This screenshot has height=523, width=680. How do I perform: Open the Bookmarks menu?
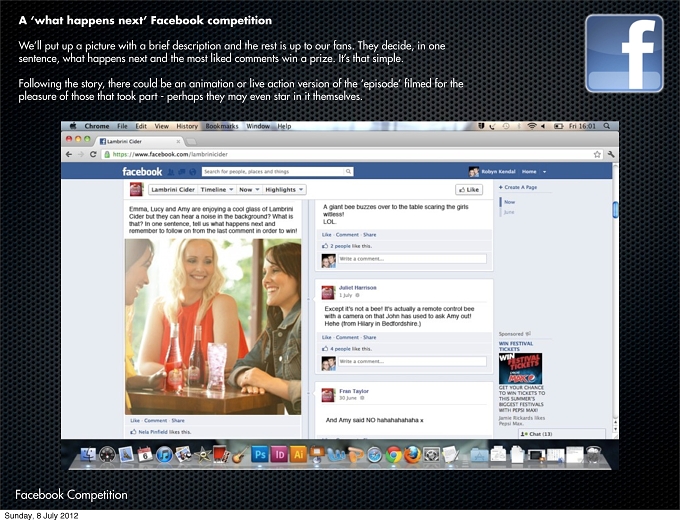point(222,126)
